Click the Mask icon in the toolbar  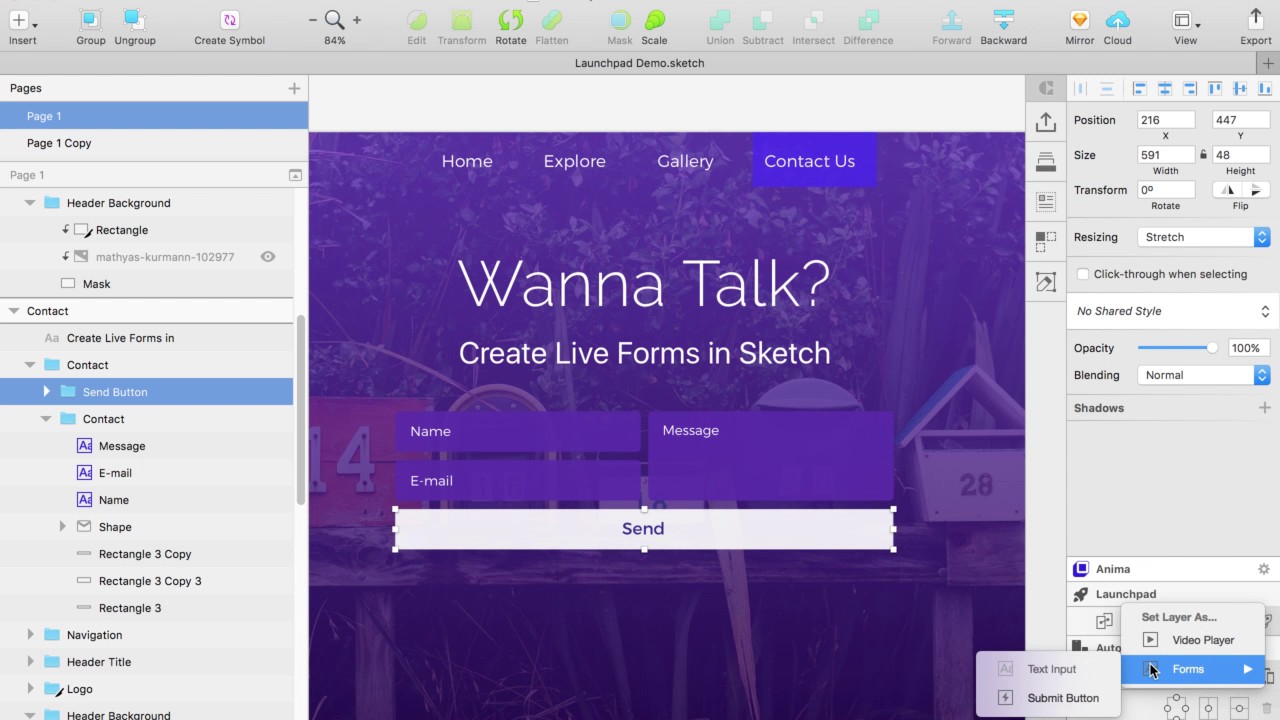[619, 22]
